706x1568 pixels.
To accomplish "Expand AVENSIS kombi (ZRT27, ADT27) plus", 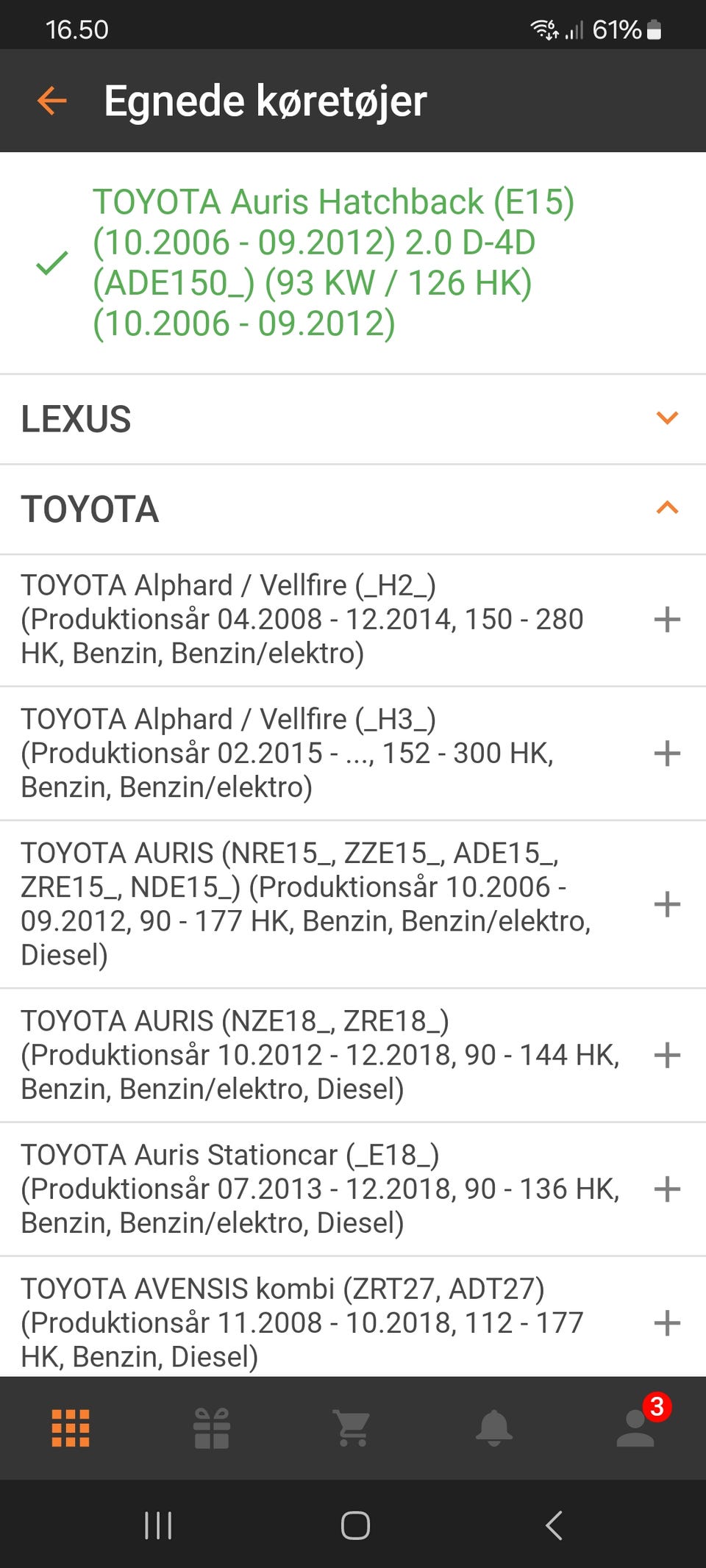I will click(667, 1323).
